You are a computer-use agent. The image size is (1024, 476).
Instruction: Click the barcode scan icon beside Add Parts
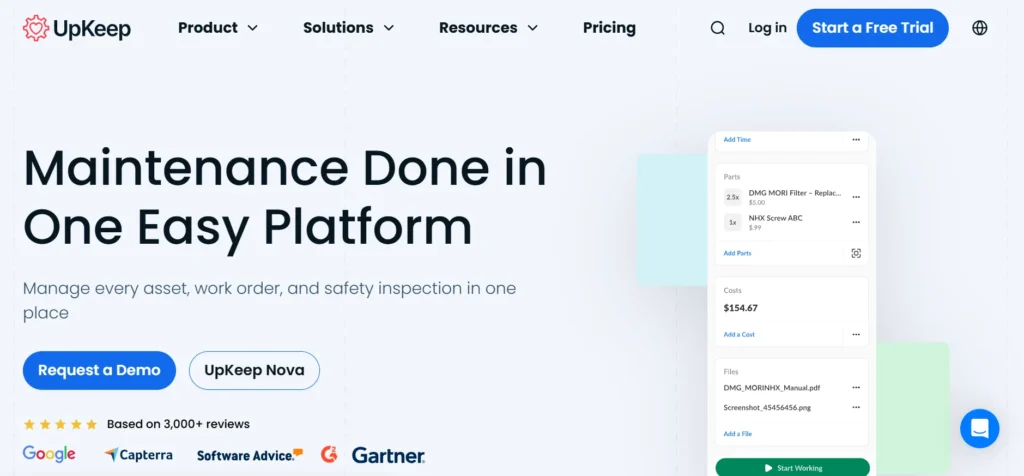pos(856,253)
